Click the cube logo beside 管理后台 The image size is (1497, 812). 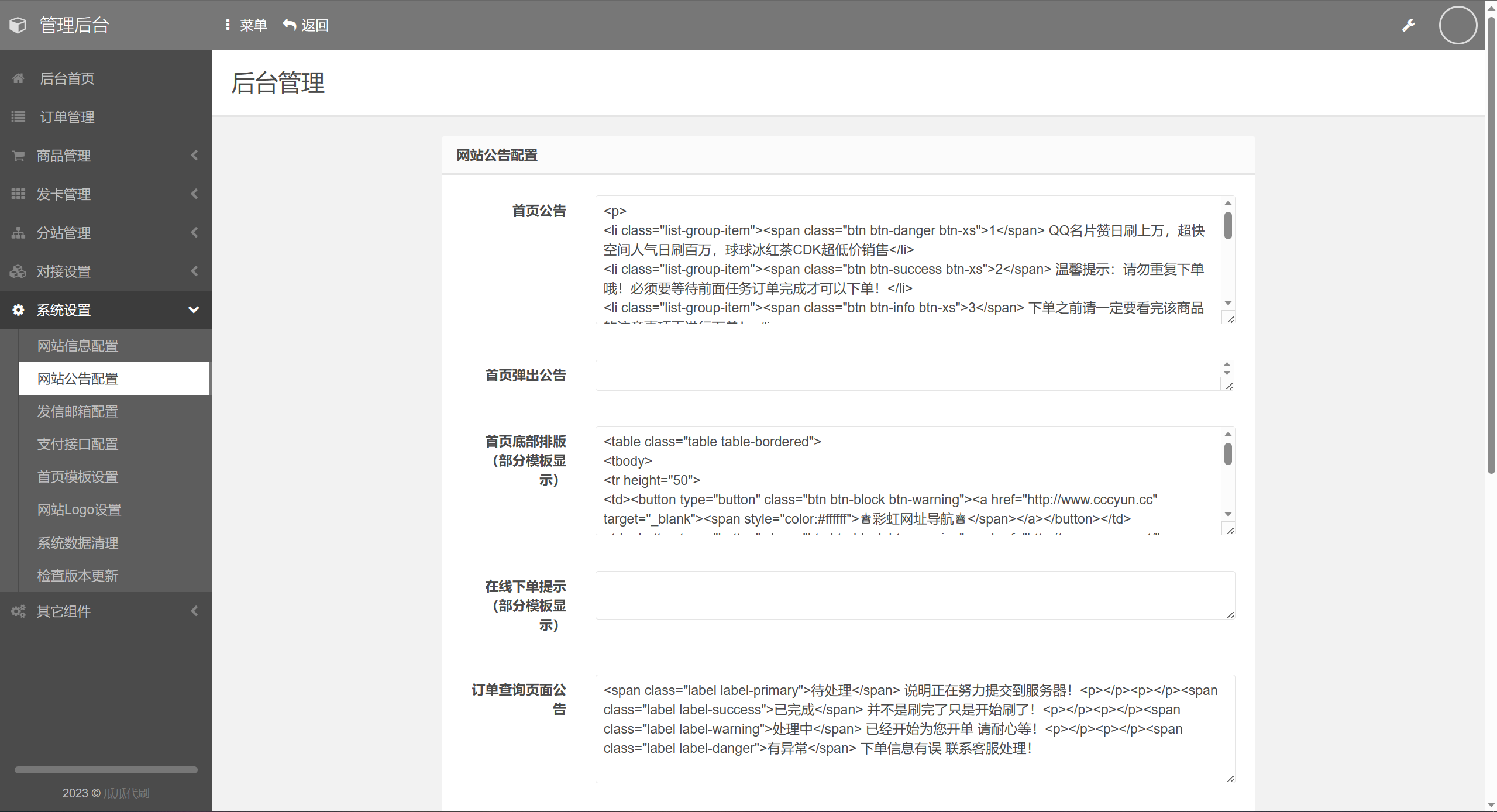pyautogui.click(x=18, y=25)
